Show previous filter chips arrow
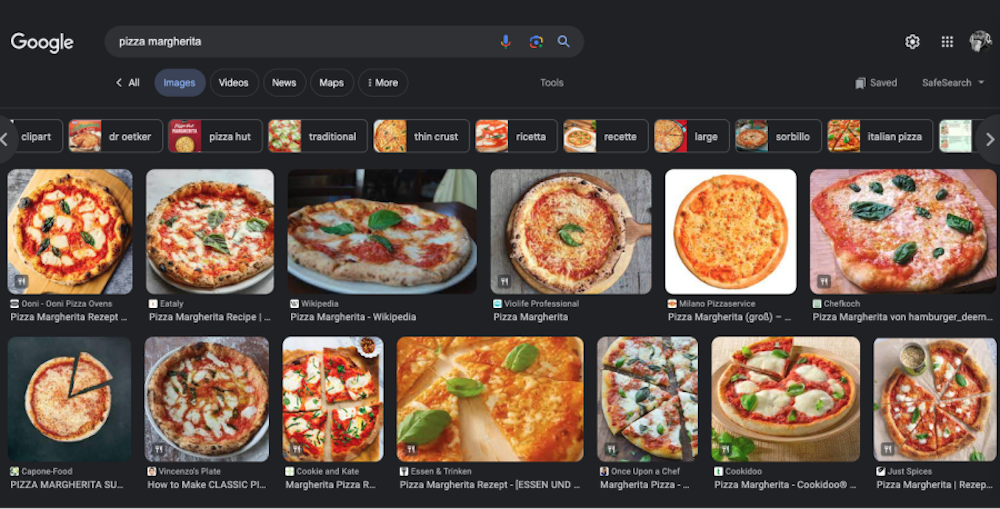Image resolution: width=1000 pixels, height=509 pixels. pos(5,139)
